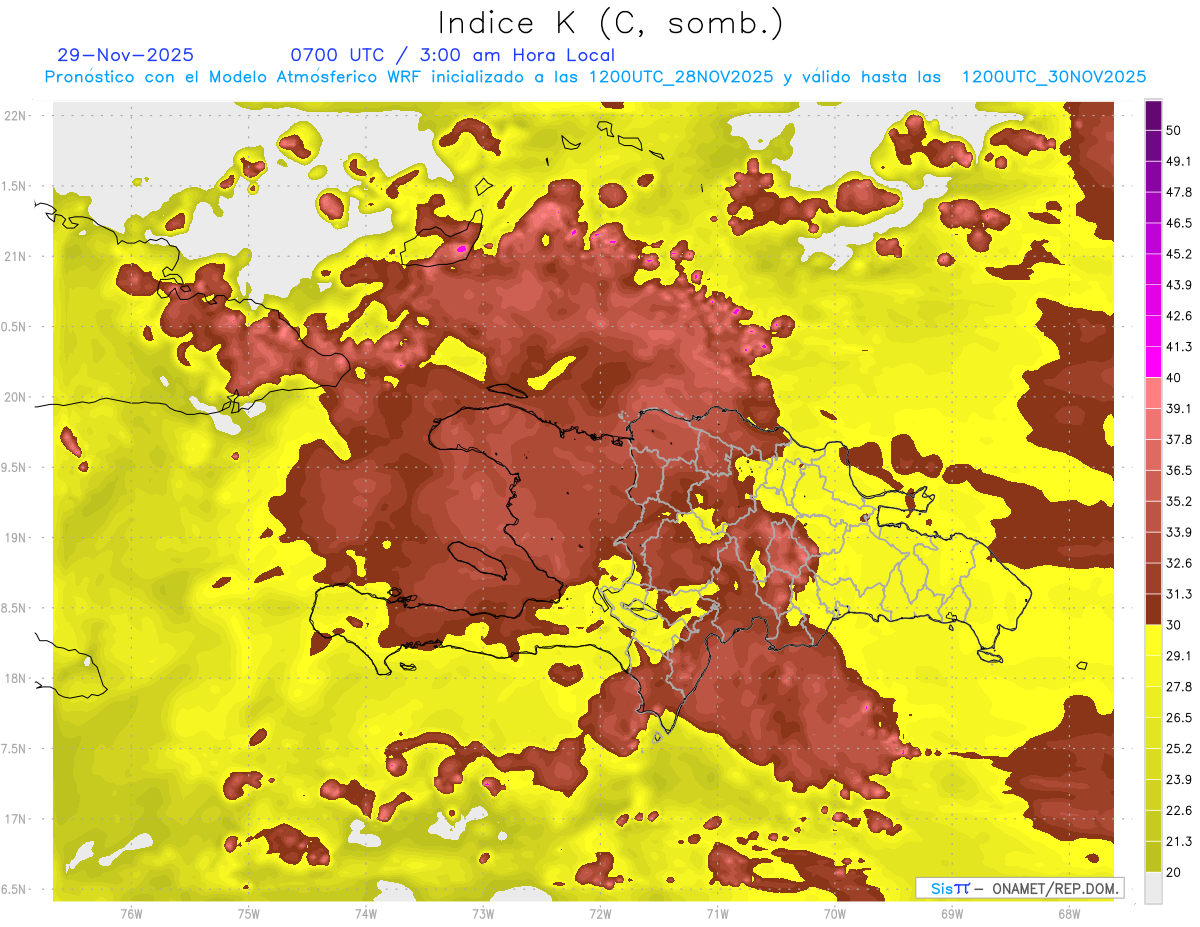Click the "19N" latitude label
This screenshot has height=927, width=1200.
coord(15,537)
